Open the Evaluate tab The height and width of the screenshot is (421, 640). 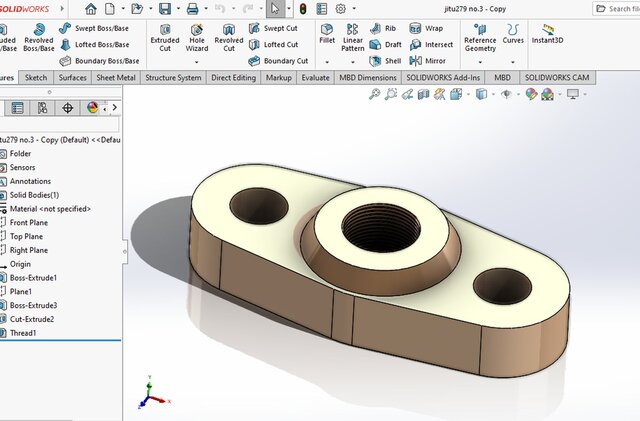coord(316,78)
